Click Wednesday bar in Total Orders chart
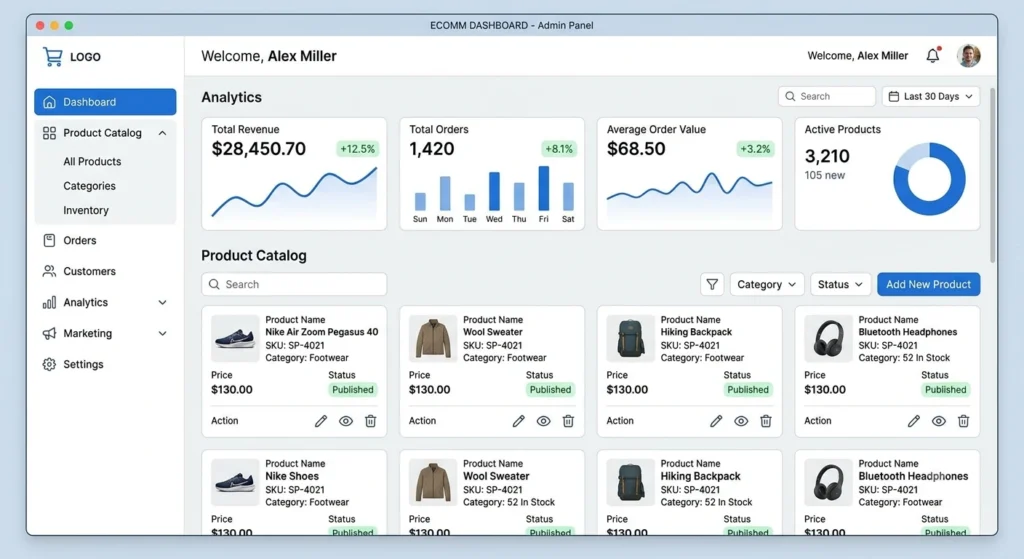Viewport: 1024px width, 559px height. point(494,191)
